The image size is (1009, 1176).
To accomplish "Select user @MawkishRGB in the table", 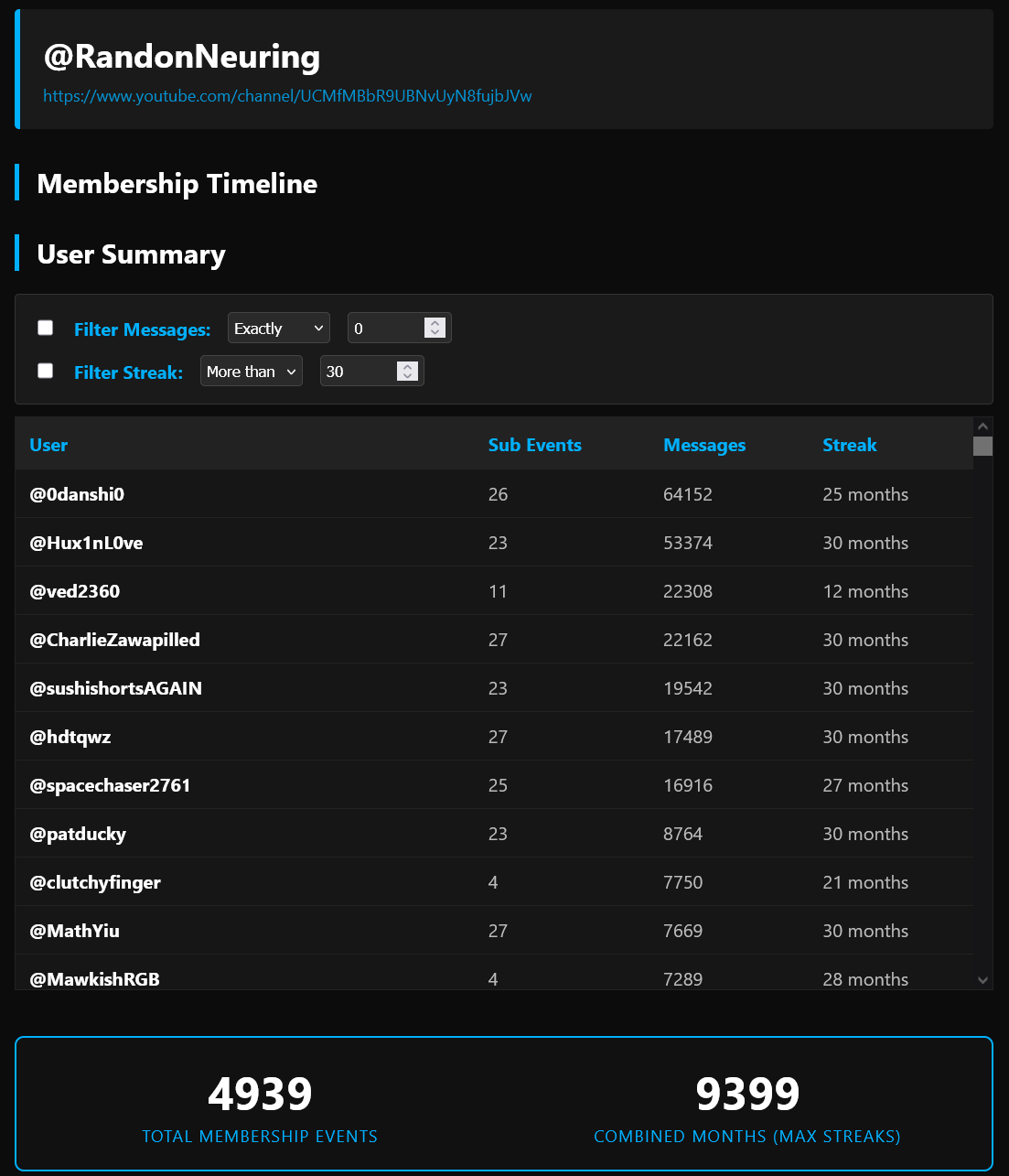I will click(94, 979).
